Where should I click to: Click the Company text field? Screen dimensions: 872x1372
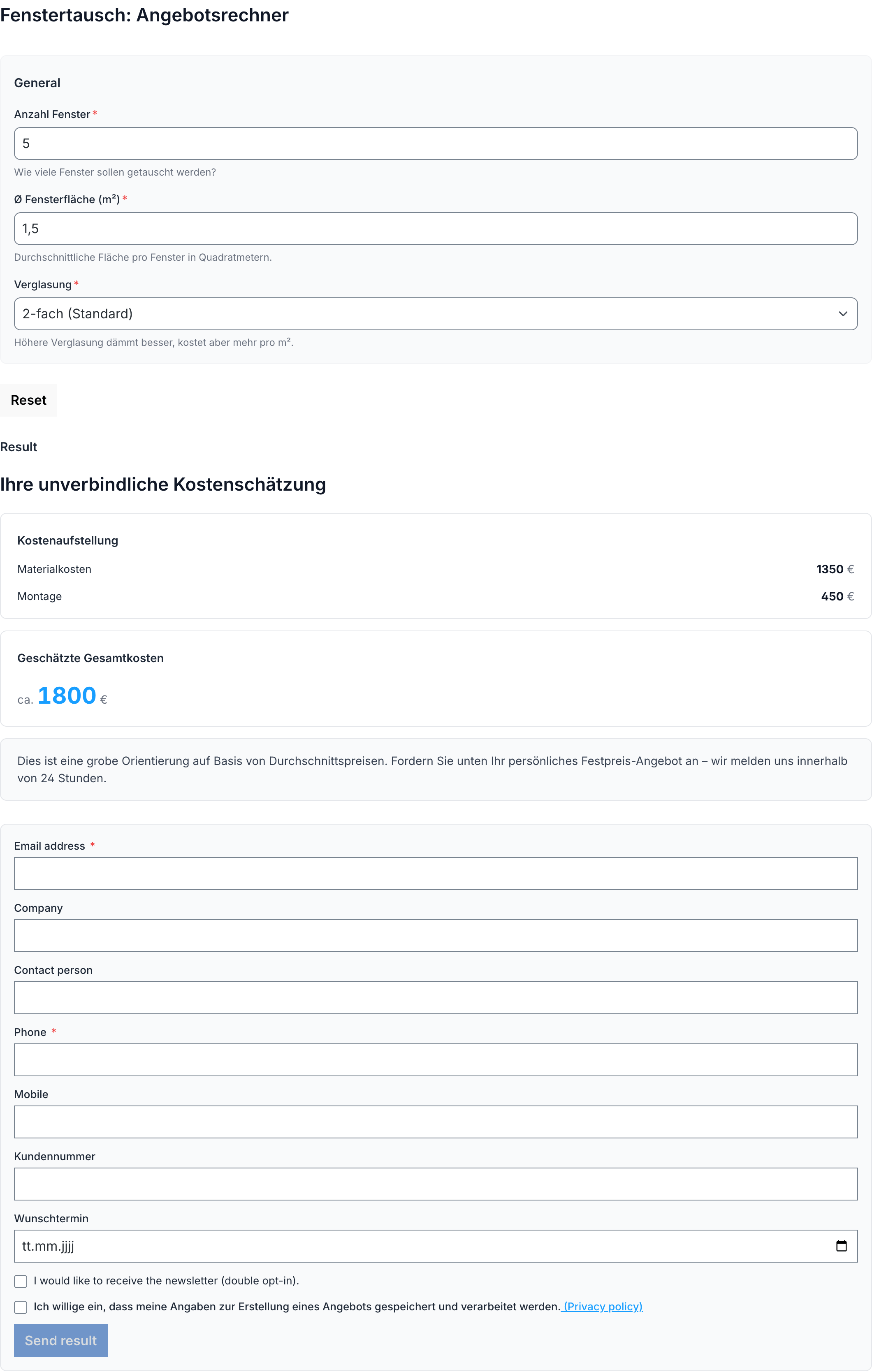pos(436,936)
